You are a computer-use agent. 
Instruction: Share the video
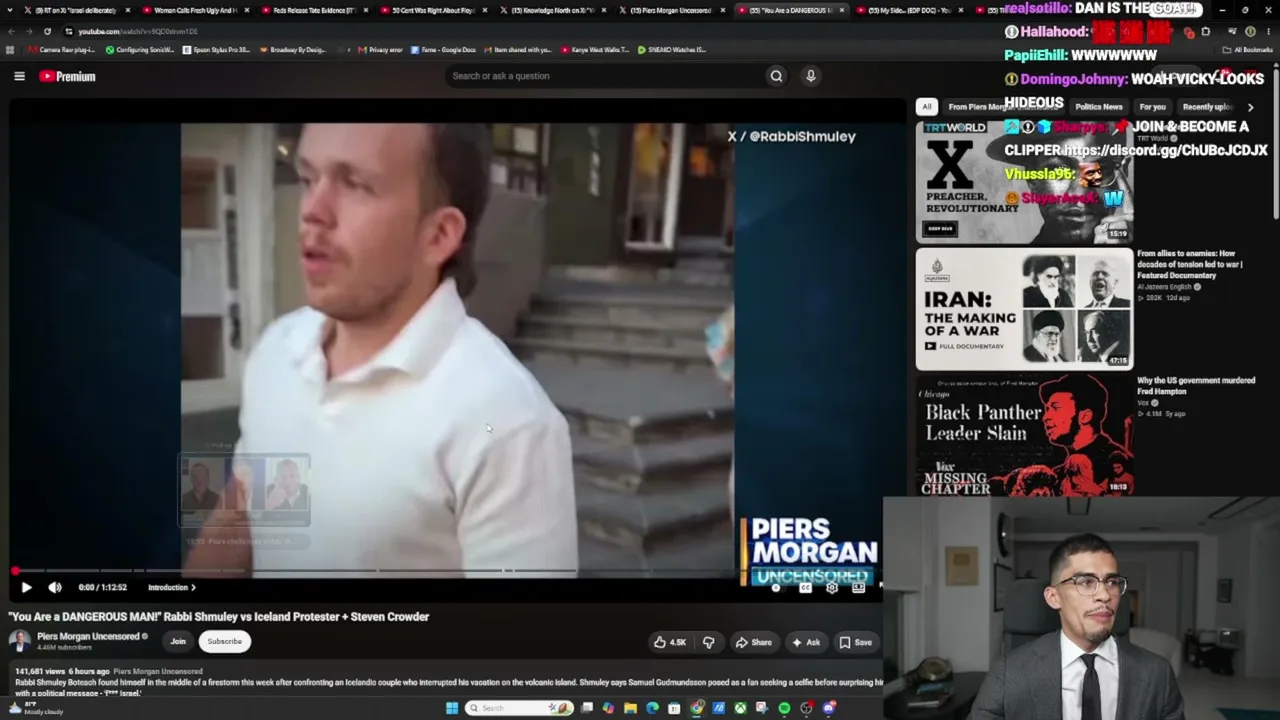point(753,642)
